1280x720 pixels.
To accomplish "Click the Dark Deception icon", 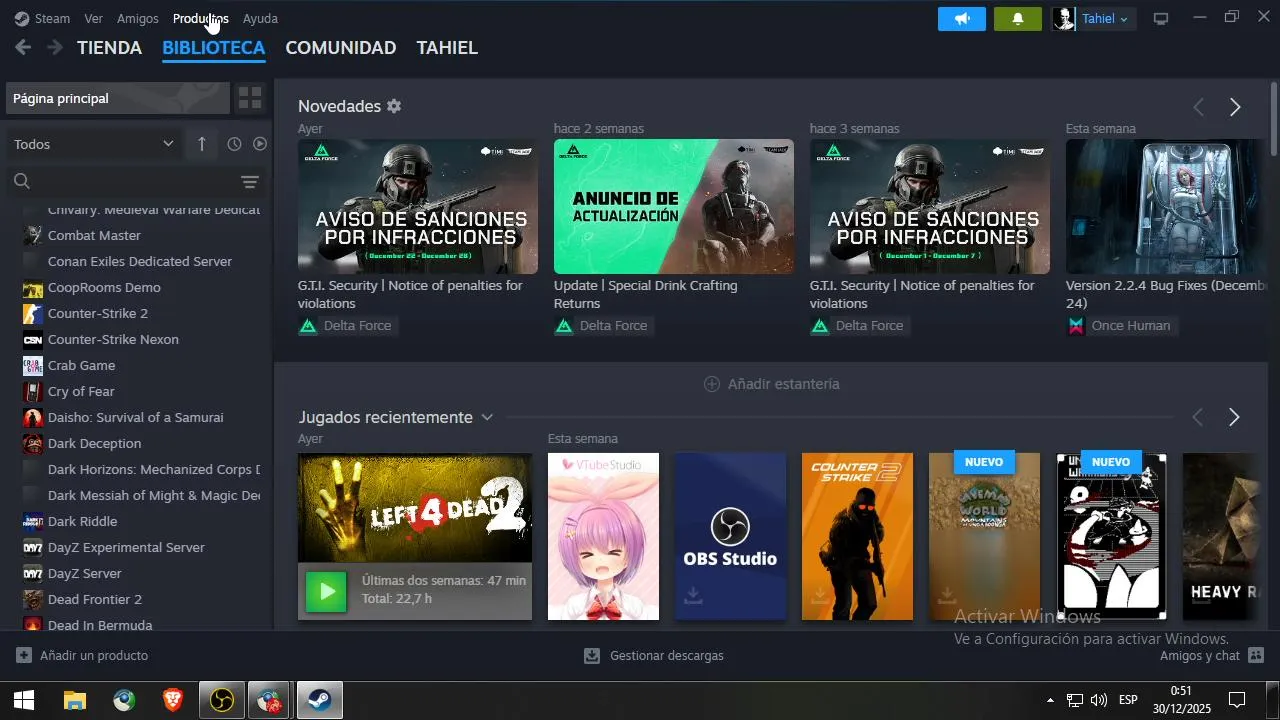I will click(x=33, y=443).
